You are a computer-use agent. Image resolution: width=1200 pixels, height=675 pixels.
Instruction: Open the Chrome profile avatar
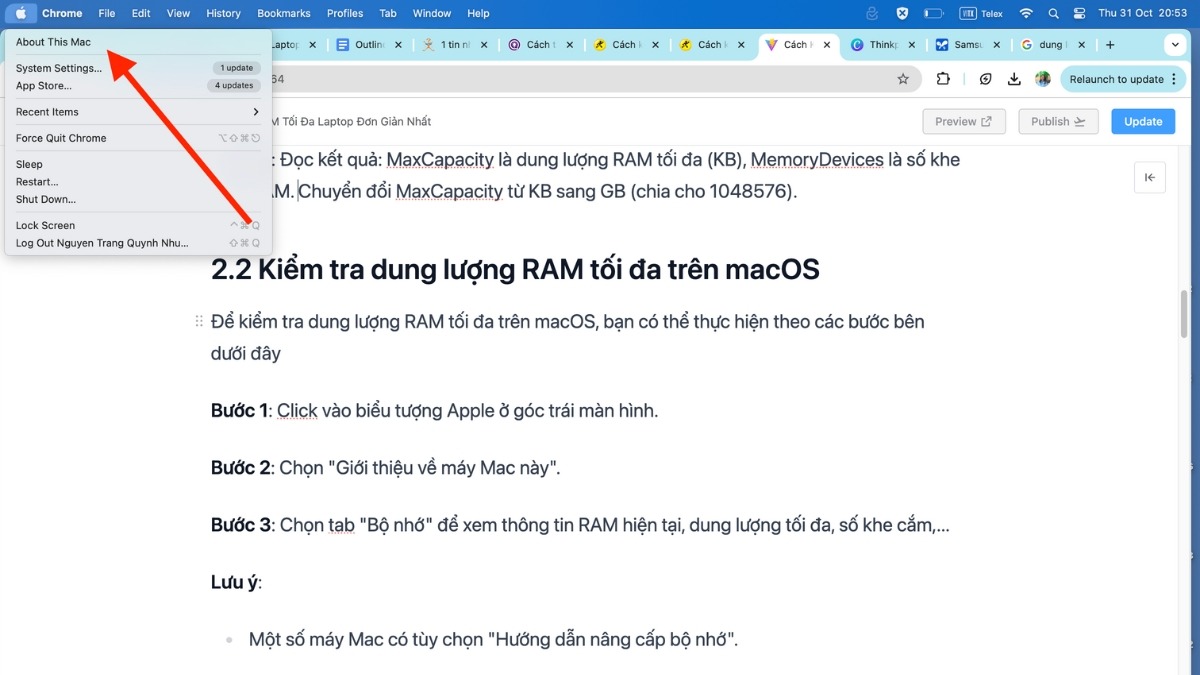coord(1043,79)
